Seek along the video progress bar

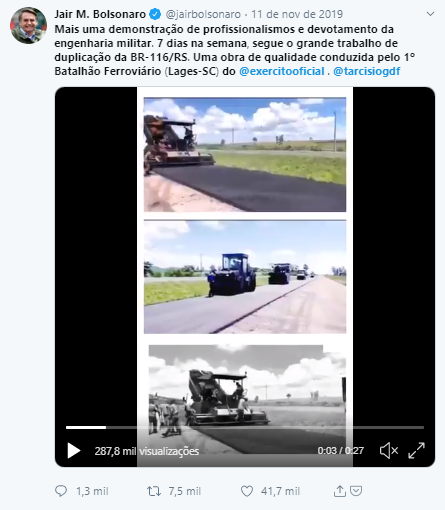click(x=245, y=427)
